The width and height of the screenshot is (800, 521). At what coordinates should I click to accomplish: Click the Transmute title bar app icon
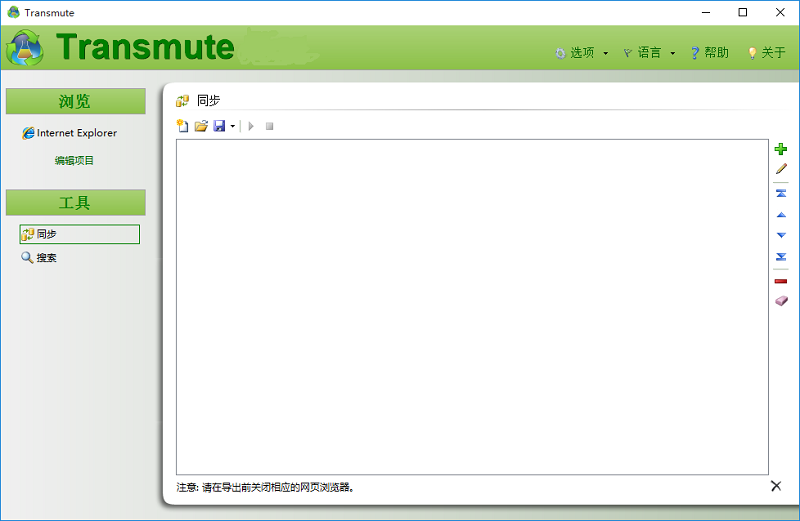point(13,12)
